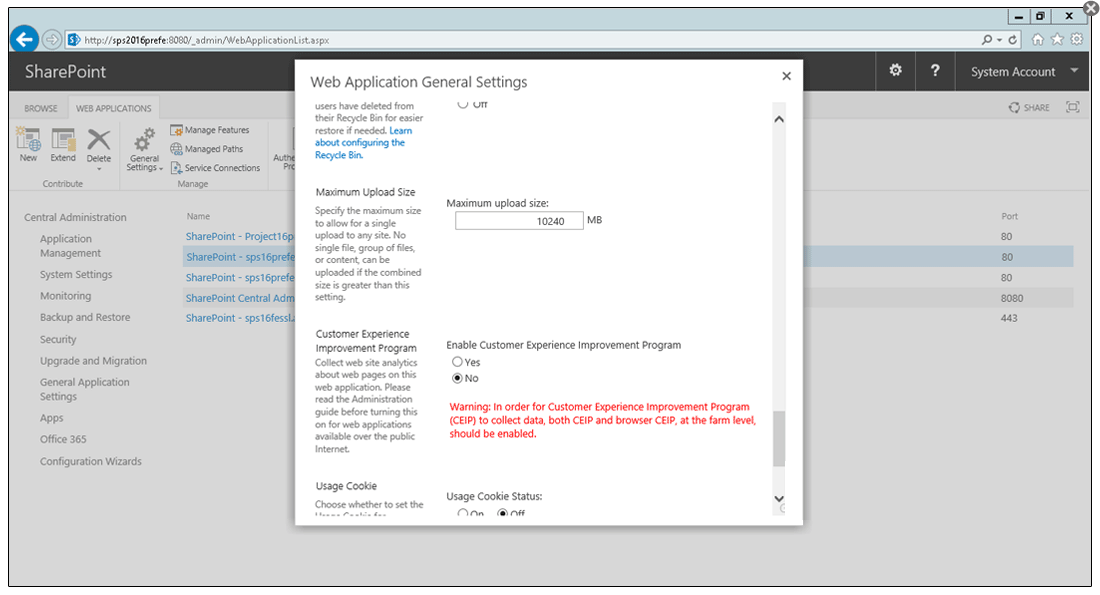
Task: Select No for Customer Experience Improvement Program
Action: (457, 378)
